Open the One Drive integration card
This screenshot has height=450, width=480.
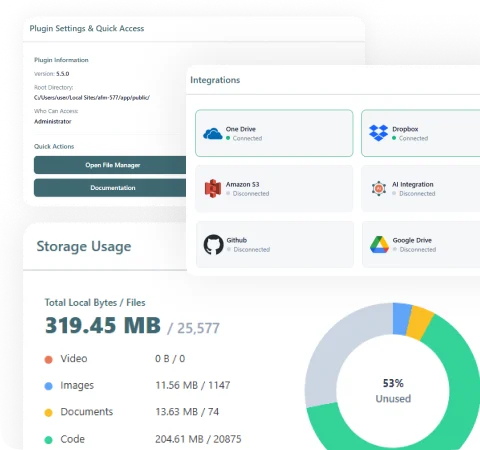(274, 133)
